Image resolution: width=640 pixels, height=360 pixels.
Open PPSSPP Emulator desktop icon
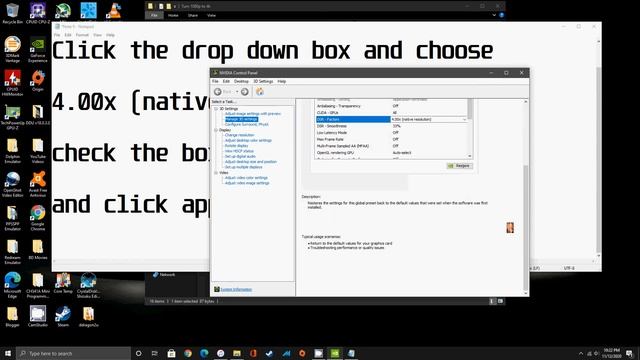(12, 218)
